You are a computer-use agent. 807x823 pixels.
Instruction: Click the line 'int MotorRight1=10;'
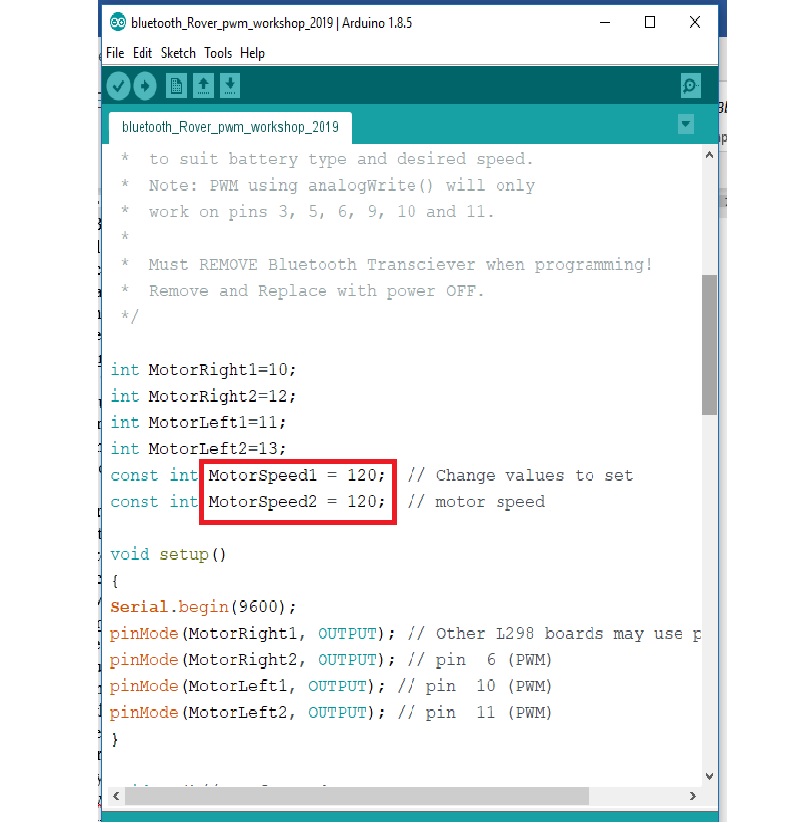tap(204, 370)
